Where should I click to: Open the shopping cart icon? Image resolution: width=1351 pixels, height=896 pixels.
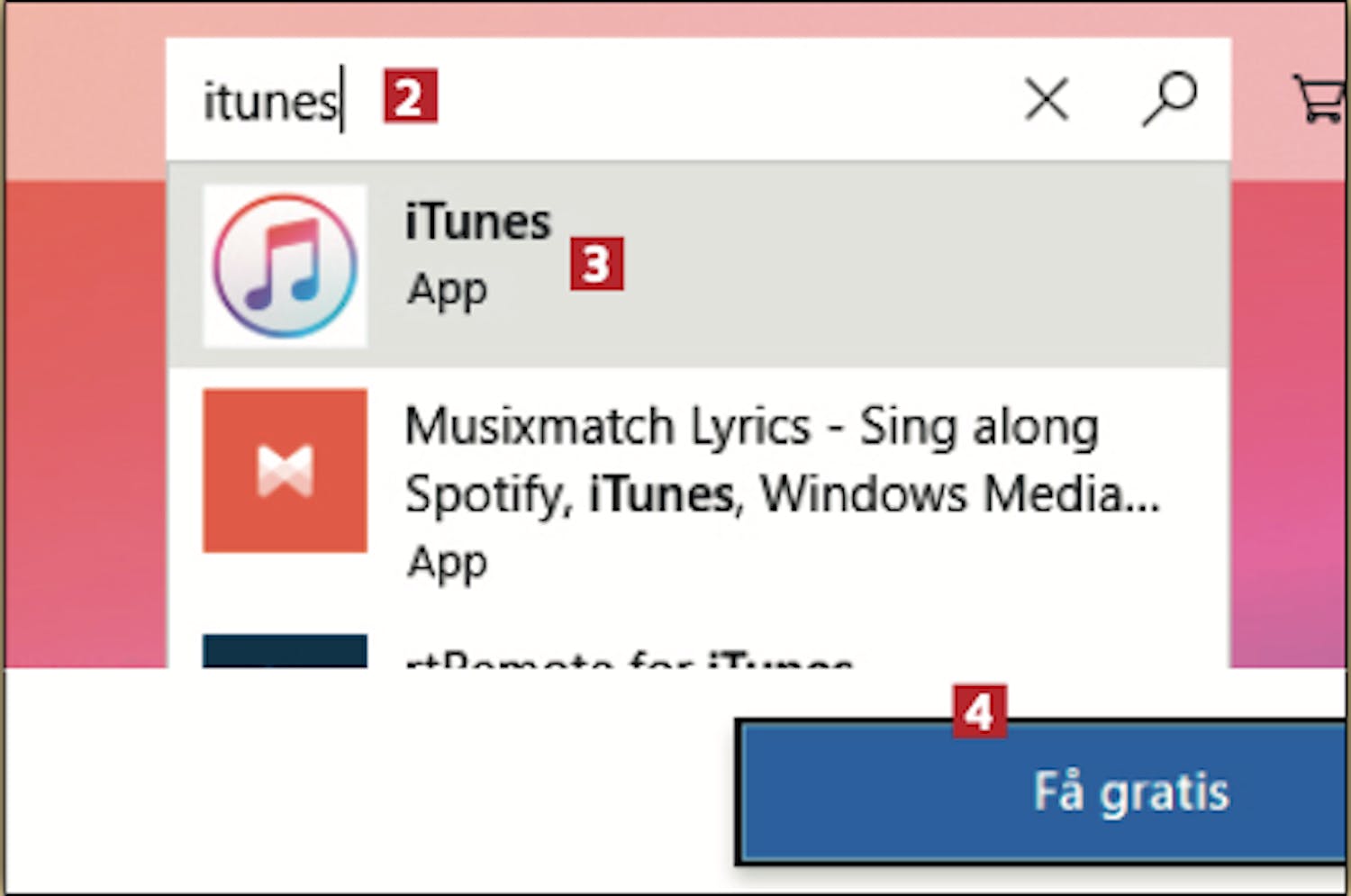coord(1320,98)
